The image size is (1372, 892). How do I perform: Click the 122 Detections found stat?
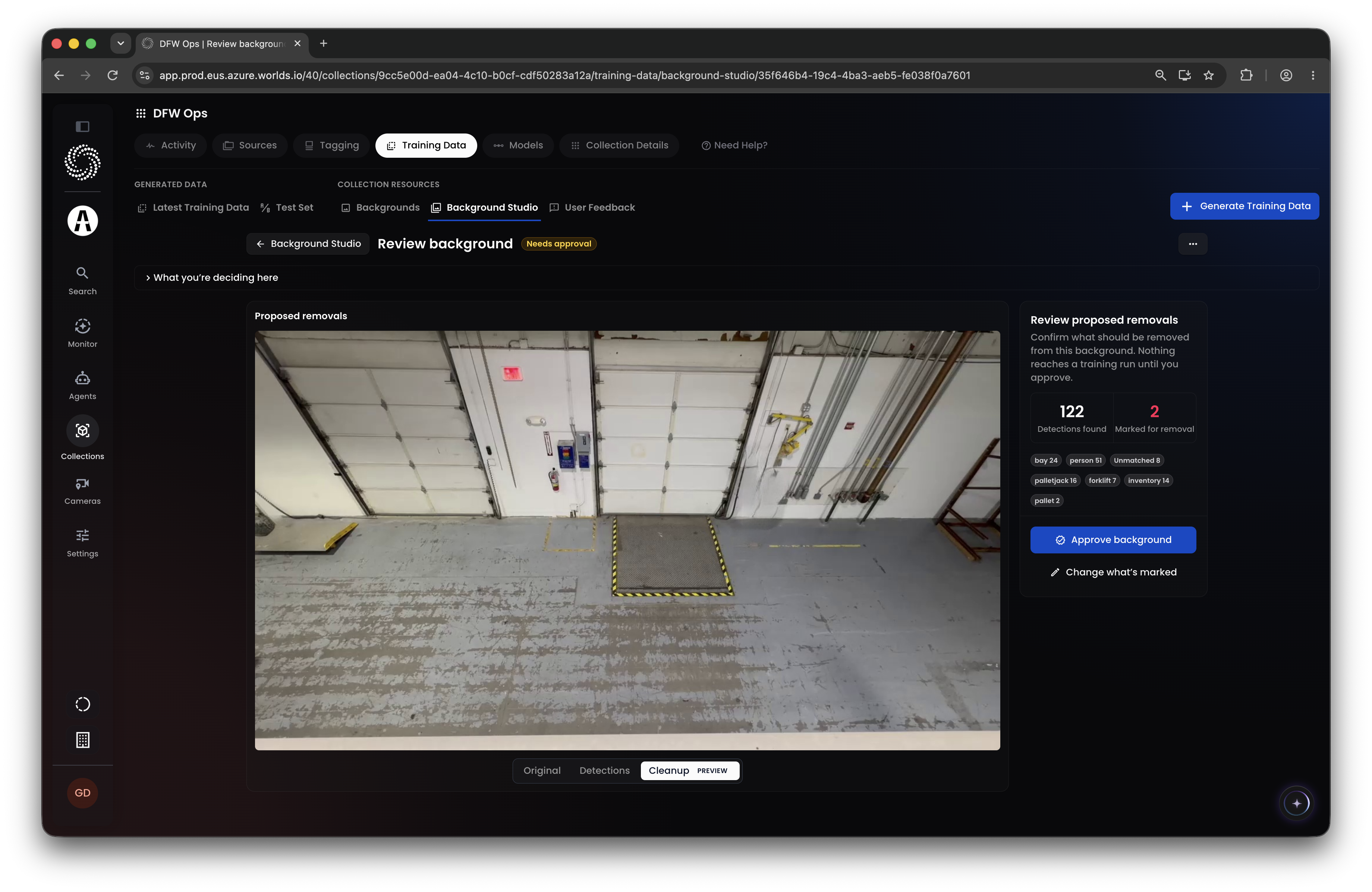tap(1072, 418)
